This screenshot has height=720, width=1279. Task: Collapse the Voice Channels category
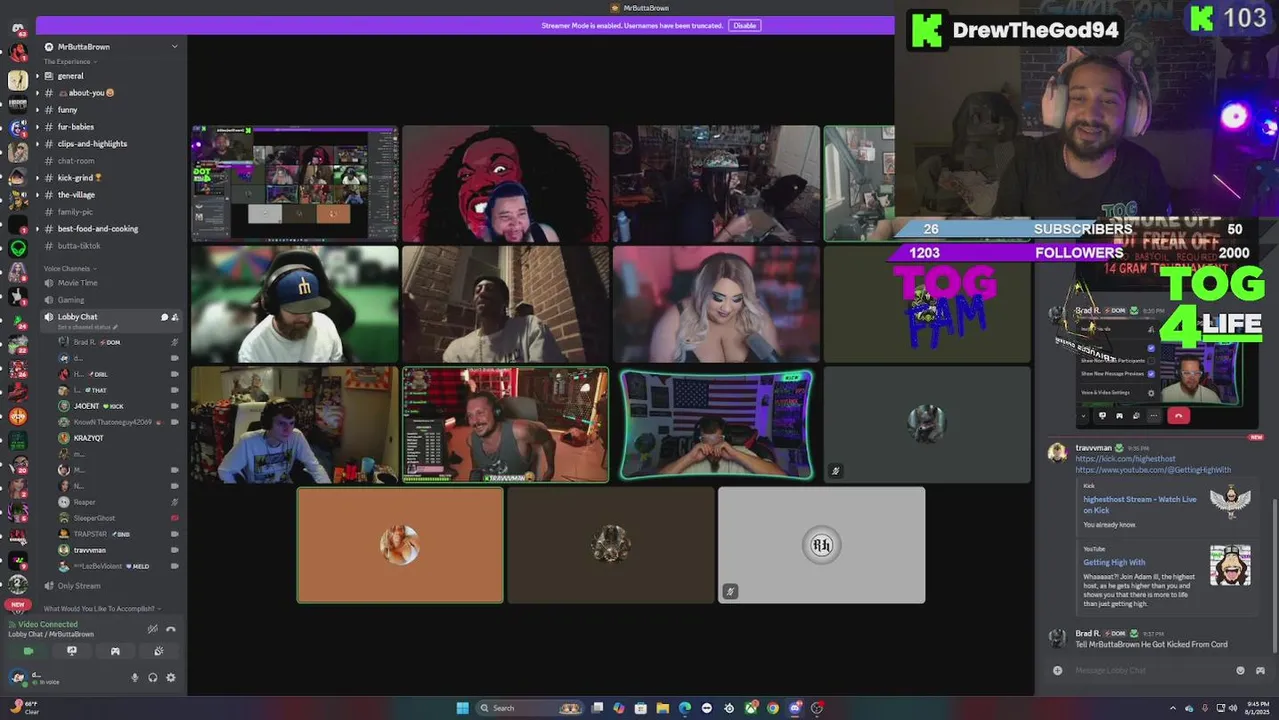click(68, 269)
